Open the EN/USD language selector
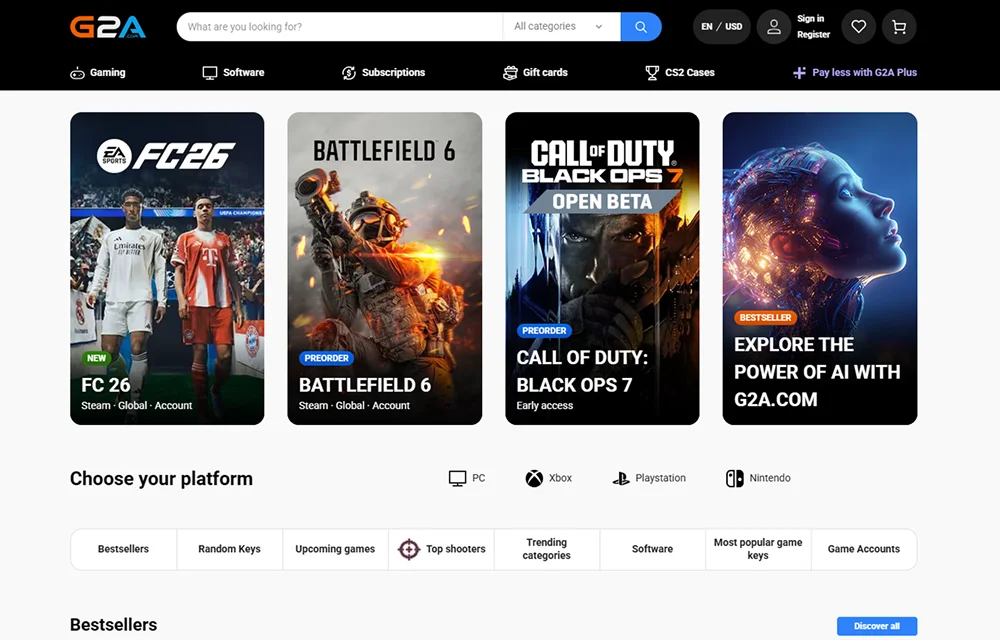 (720, 26)
